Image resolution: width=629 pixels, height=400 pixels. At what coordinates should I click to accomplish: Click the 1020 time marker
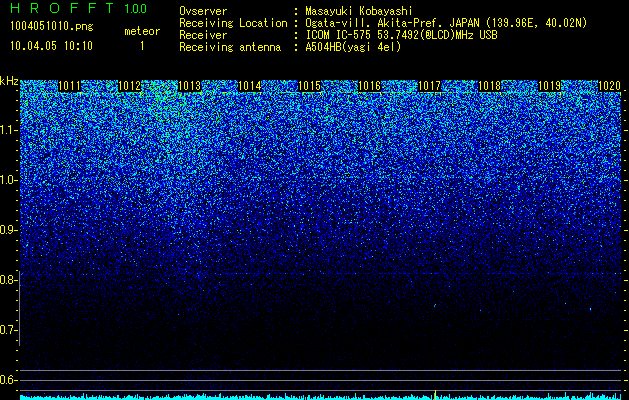click(x=610, y=86)
